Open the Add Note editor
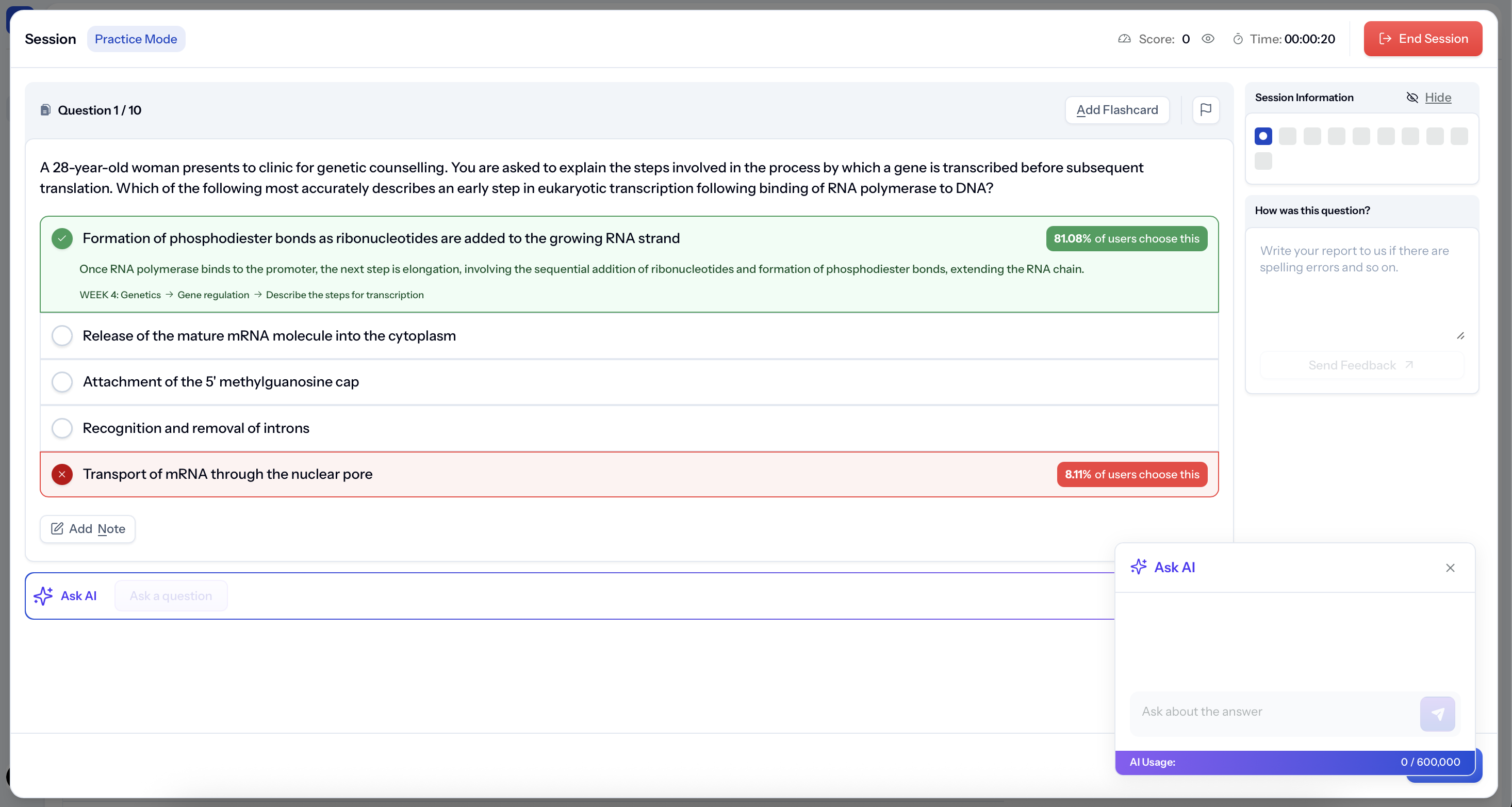The height and width of the screenshot is (807, 1512). point(88,528)
